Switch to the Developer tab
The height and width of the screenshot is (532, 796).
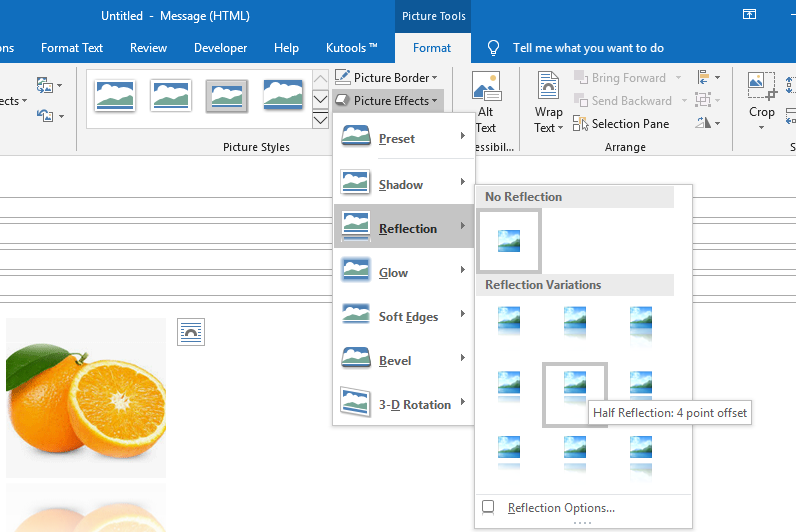click(x=220, y=48)
